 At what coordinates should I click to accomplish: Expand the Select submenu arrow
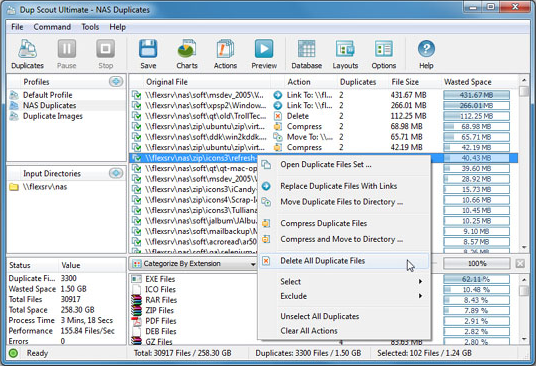pyautogui.click(x=420, y=282)
